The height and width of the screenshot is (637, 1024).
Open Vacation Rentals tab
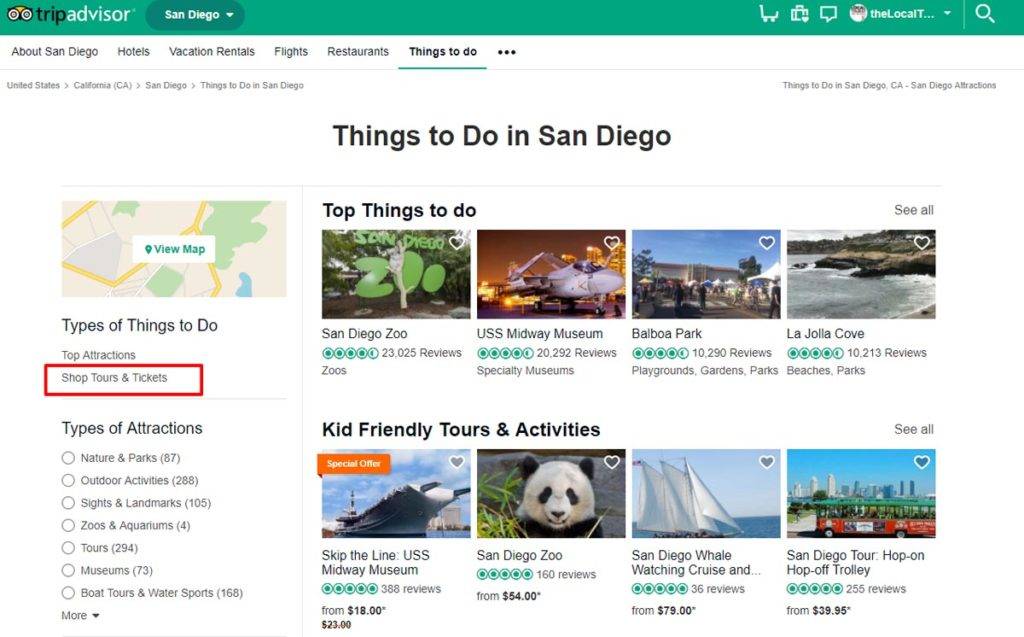212,52
